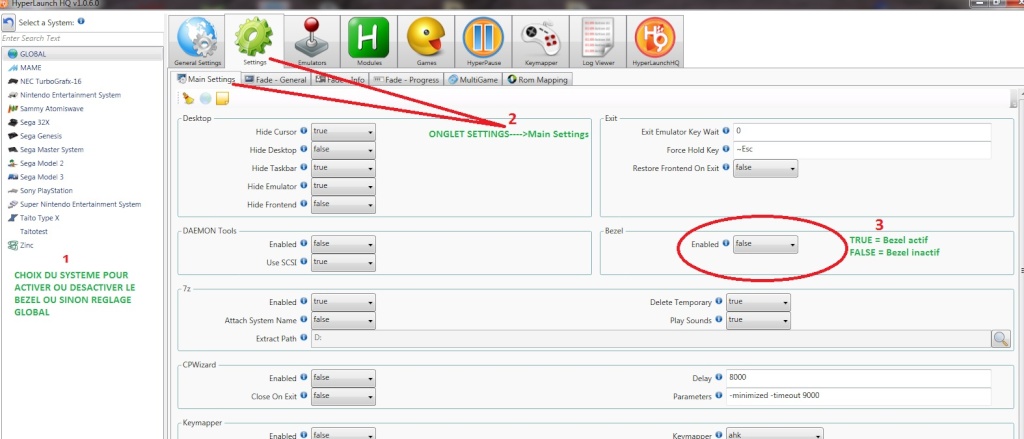Open the Use SCSI dropdown
The image size is (1024, 439).
343,263
